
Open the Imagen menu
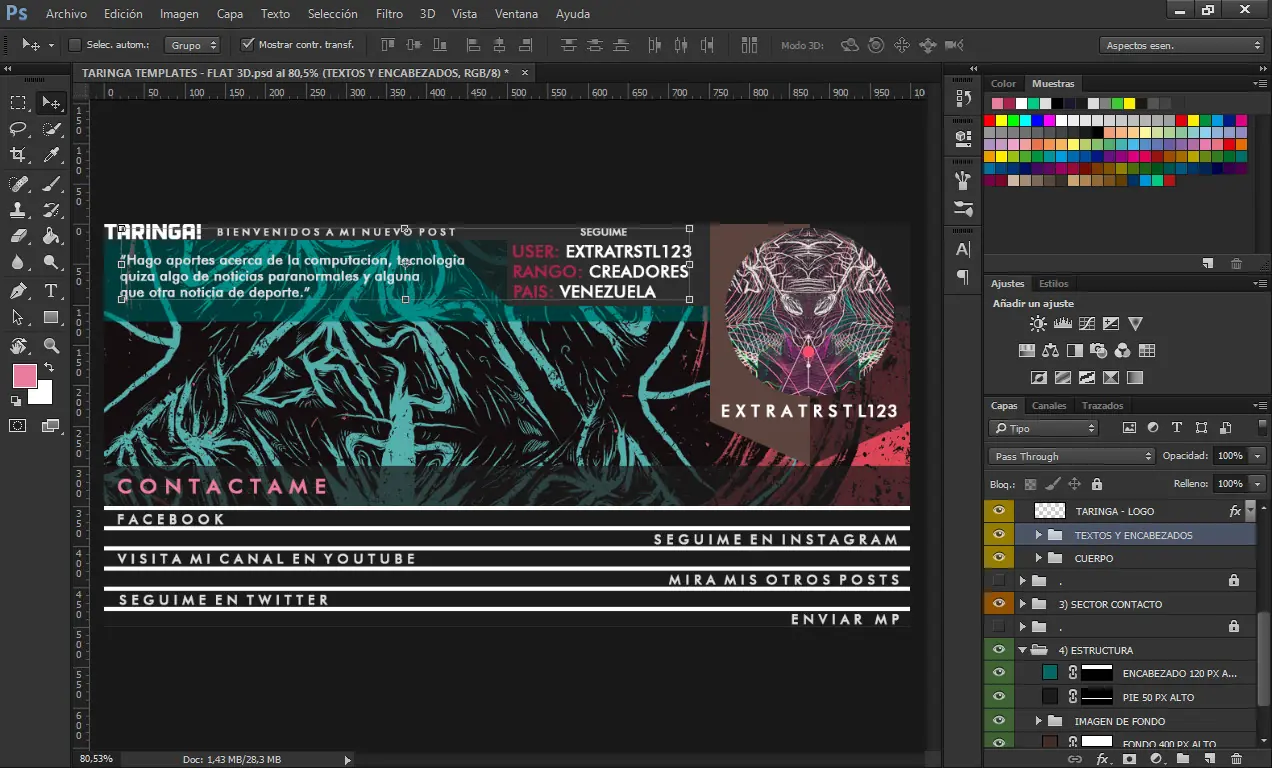[179, 14]
